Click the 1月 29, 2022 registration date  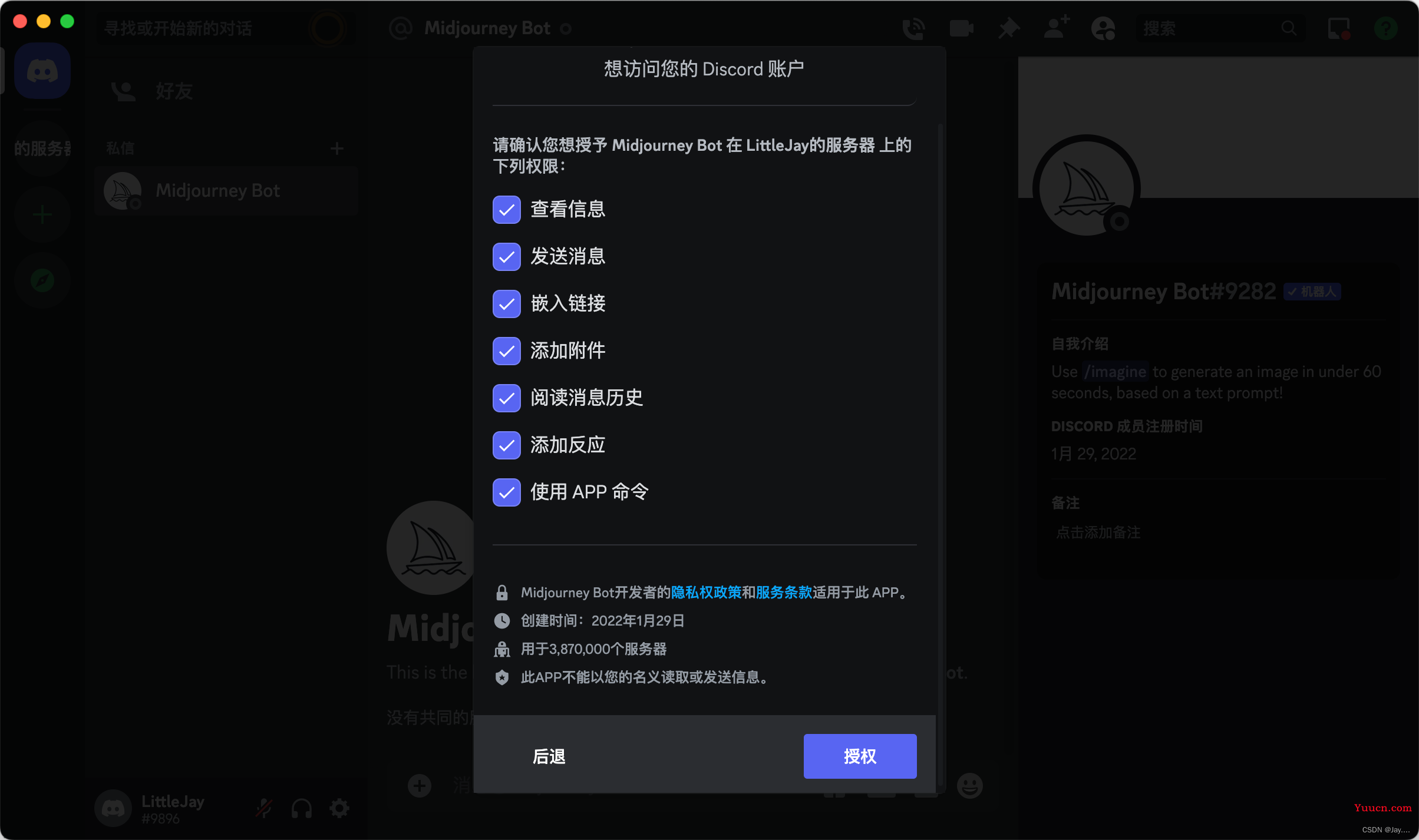[x=1094, y=454]
